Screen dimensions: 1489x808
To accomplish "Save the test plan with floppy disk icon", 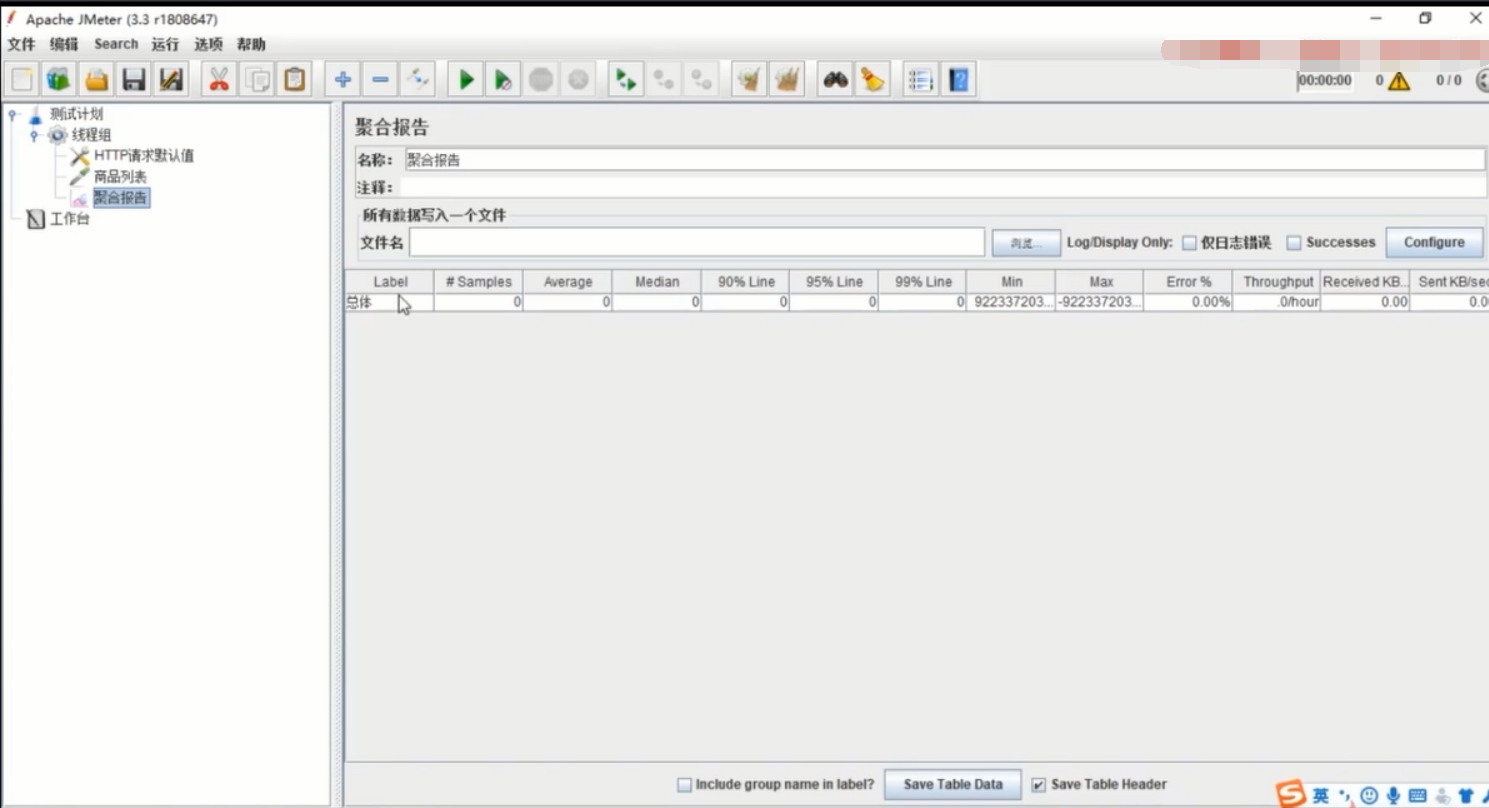I will click(134, 80).
